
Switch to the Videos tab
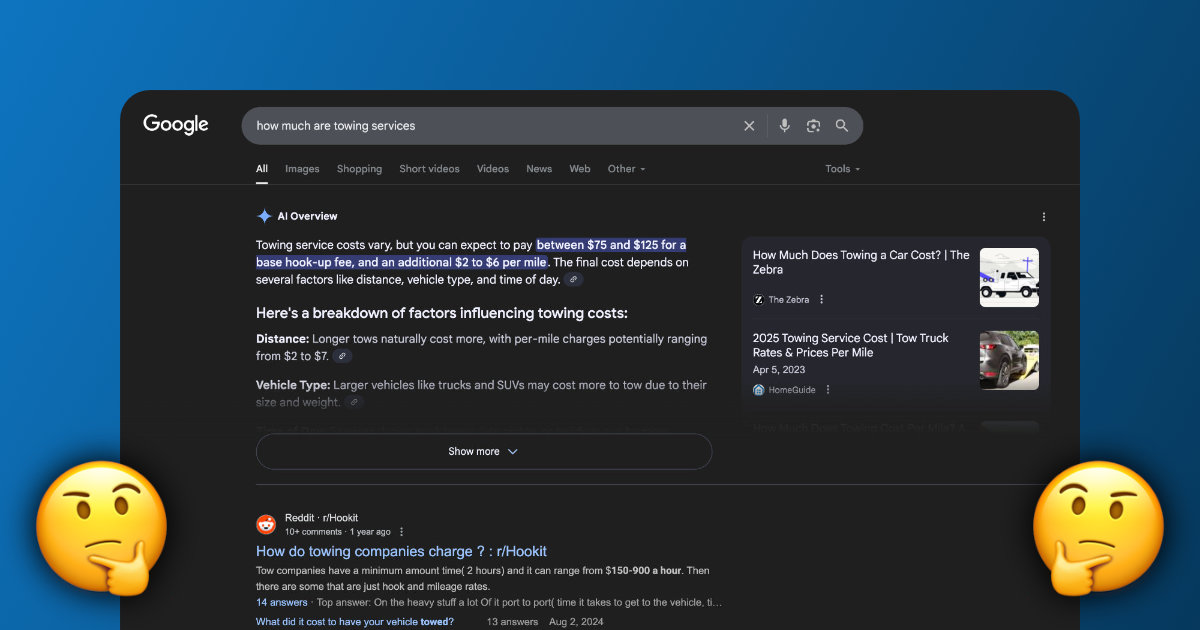[x=493, y=169]
